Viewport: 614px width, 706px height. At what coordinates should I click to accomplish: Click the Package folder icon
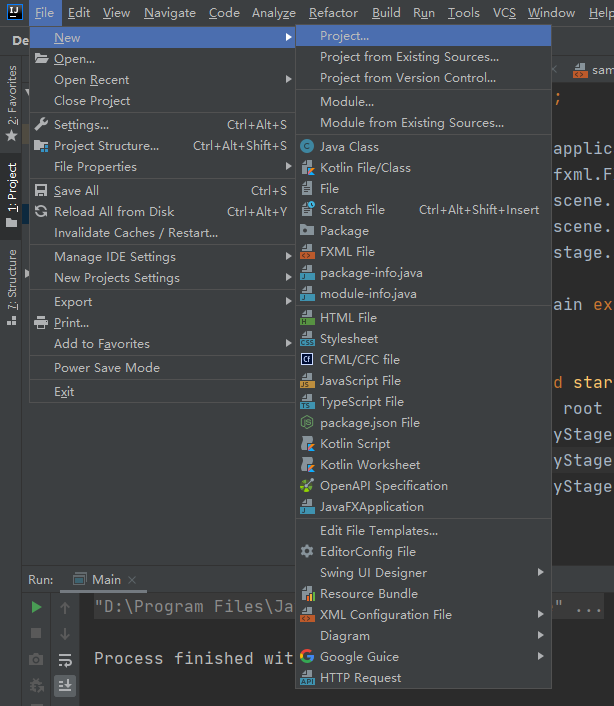[307, 230]
